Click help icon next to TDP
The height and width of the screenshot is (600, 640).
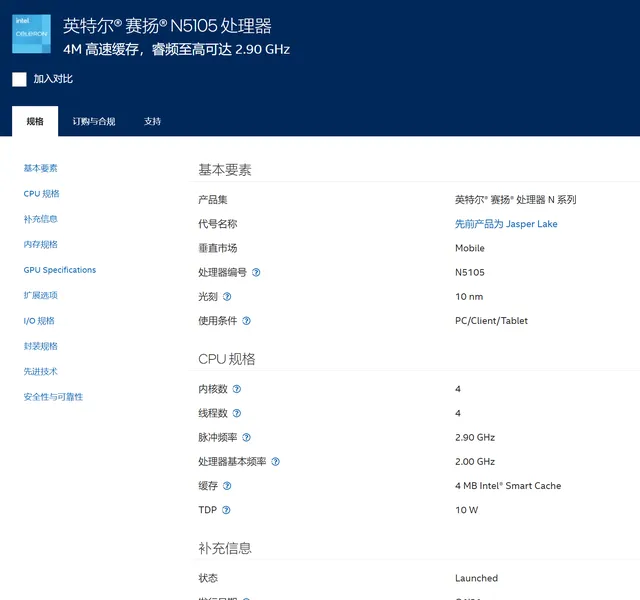226,510
